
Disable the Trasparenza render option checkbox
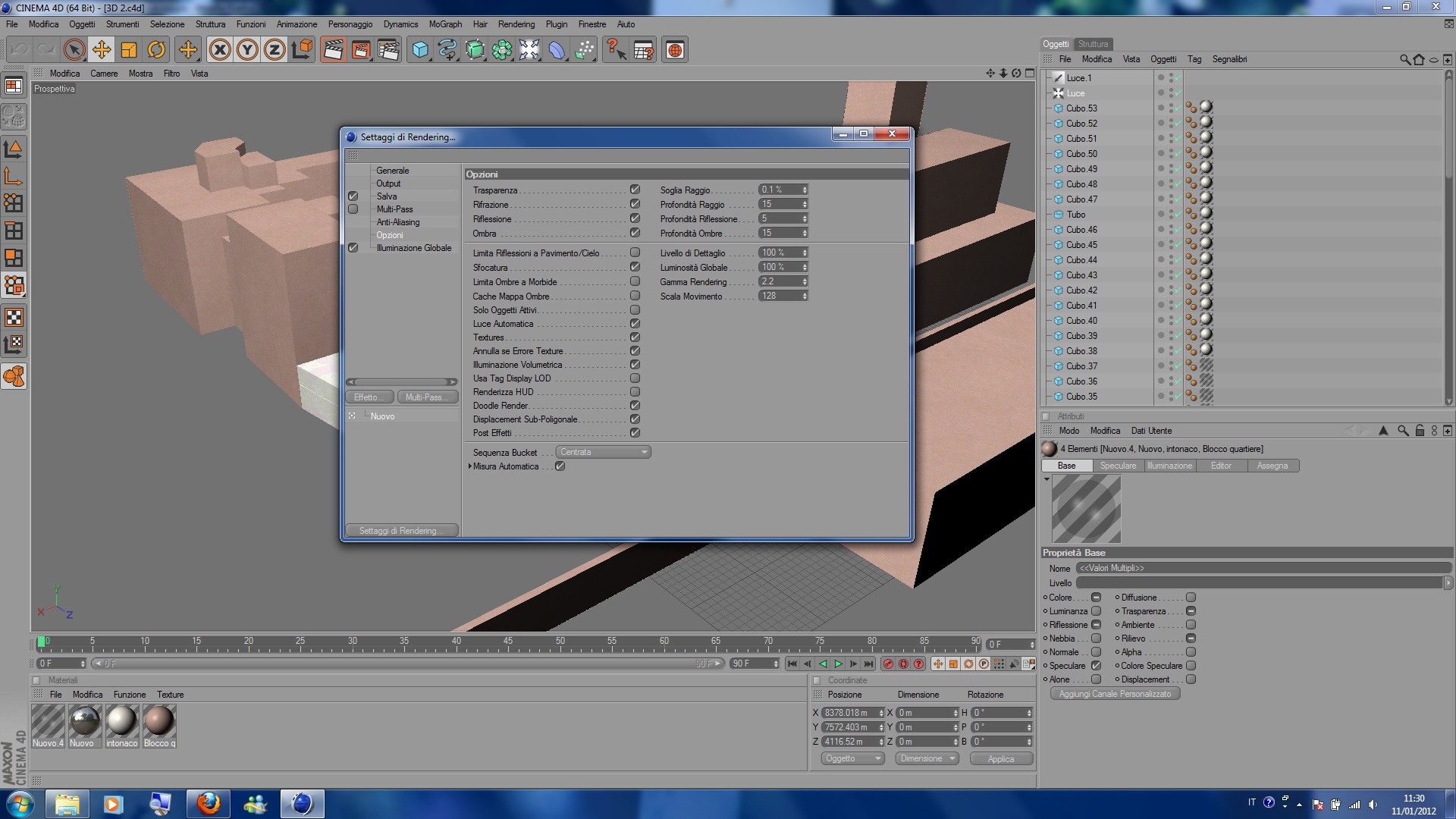(635, 190)
